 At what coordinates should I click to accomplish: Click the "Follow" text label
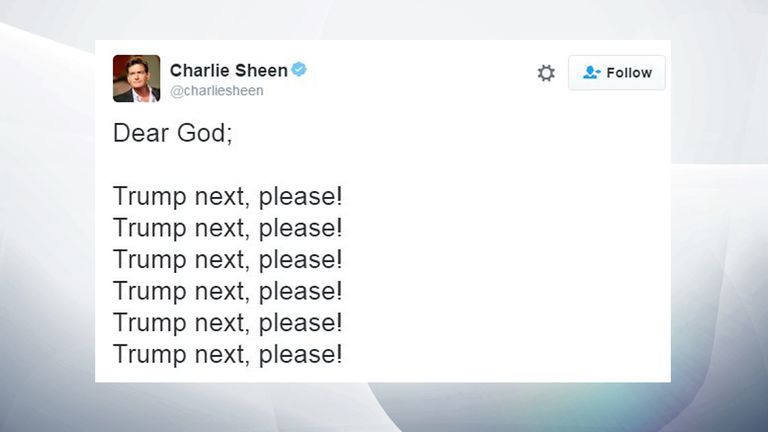pos(629,72)
